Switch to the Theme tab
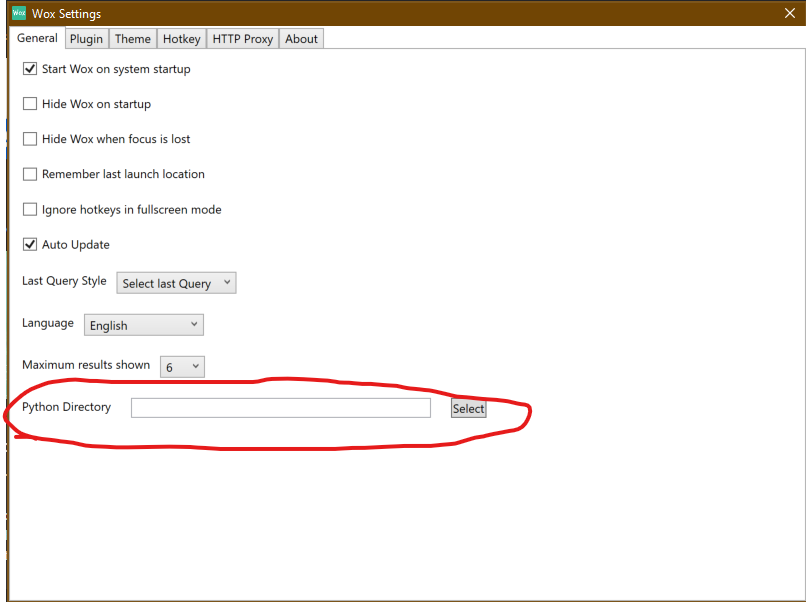The image size is (806, 602). pyautogui.click(x=133, y=38)
